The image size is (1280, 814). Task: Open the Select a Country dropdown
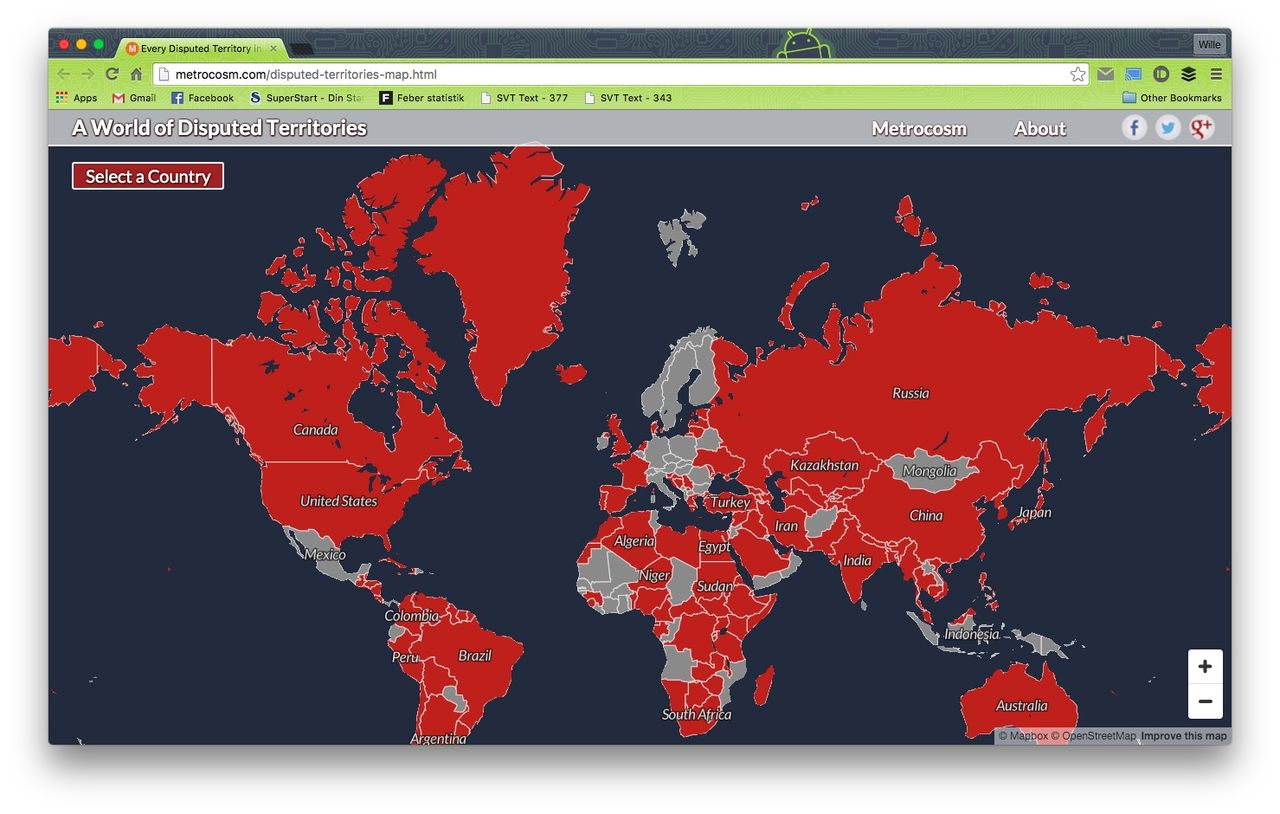pyautogui.click(x=148, y=176)
